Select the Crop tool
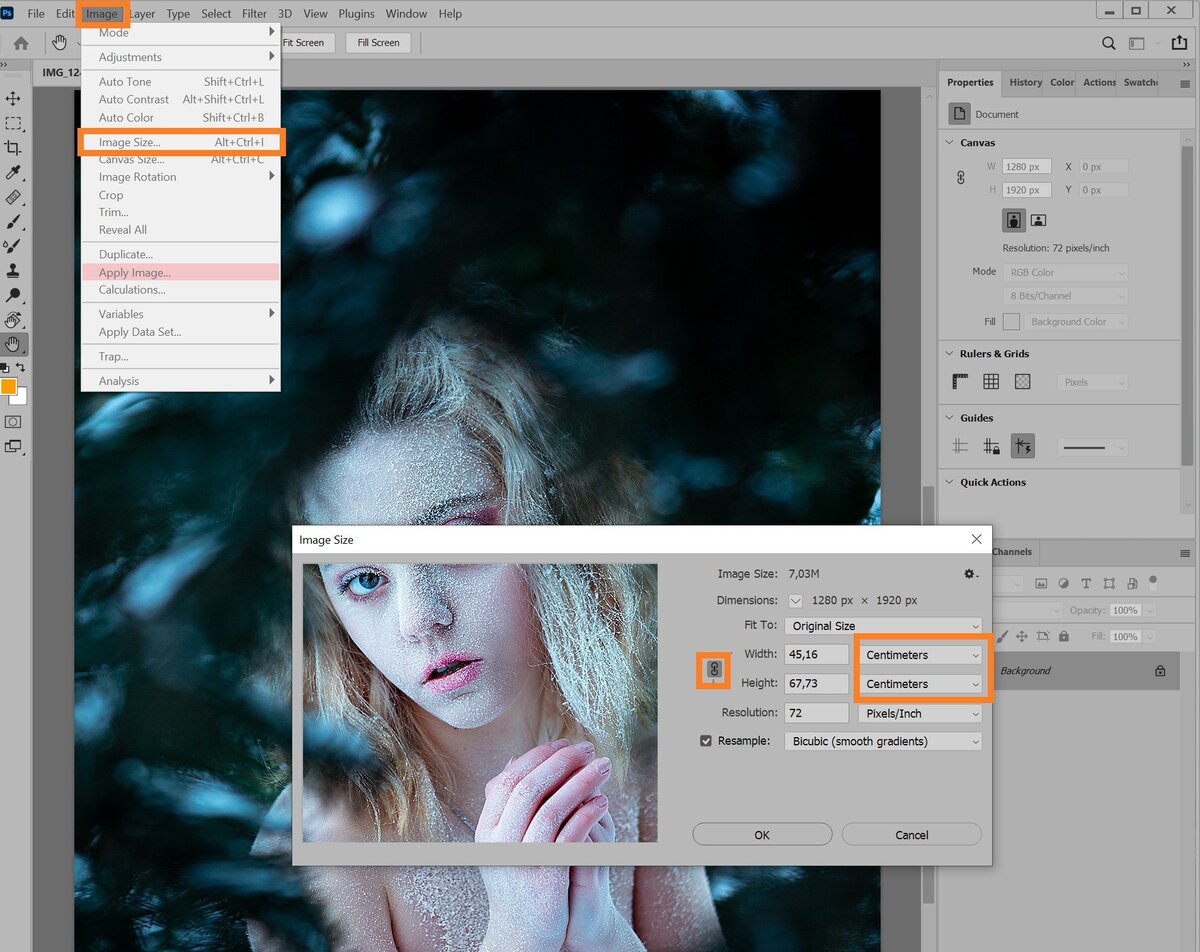The width and height of the screenshot is (1200, 952). point(14,148)
